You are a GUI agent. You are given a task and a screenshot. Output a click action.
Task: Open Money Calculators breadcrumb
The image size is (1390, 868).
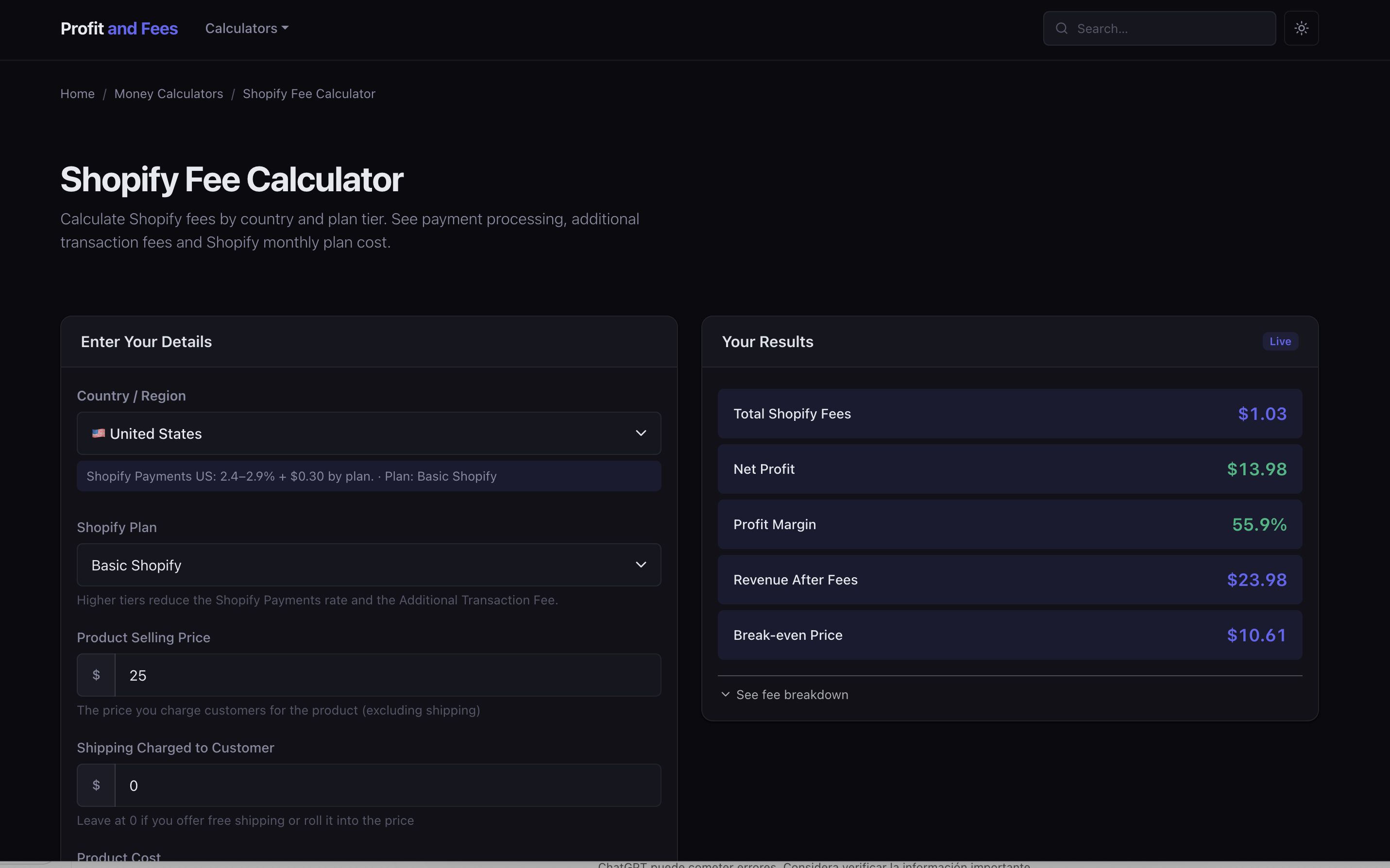point(169,94)
